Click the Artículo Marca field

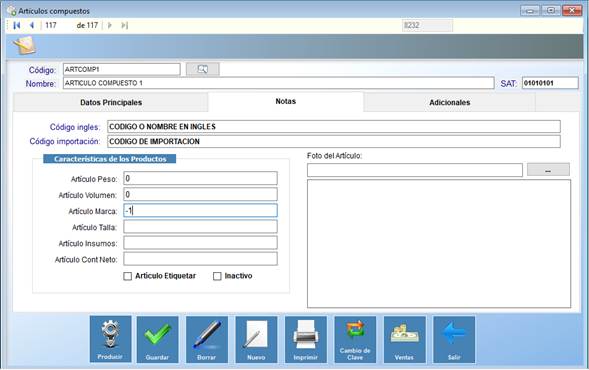point(201,210)
